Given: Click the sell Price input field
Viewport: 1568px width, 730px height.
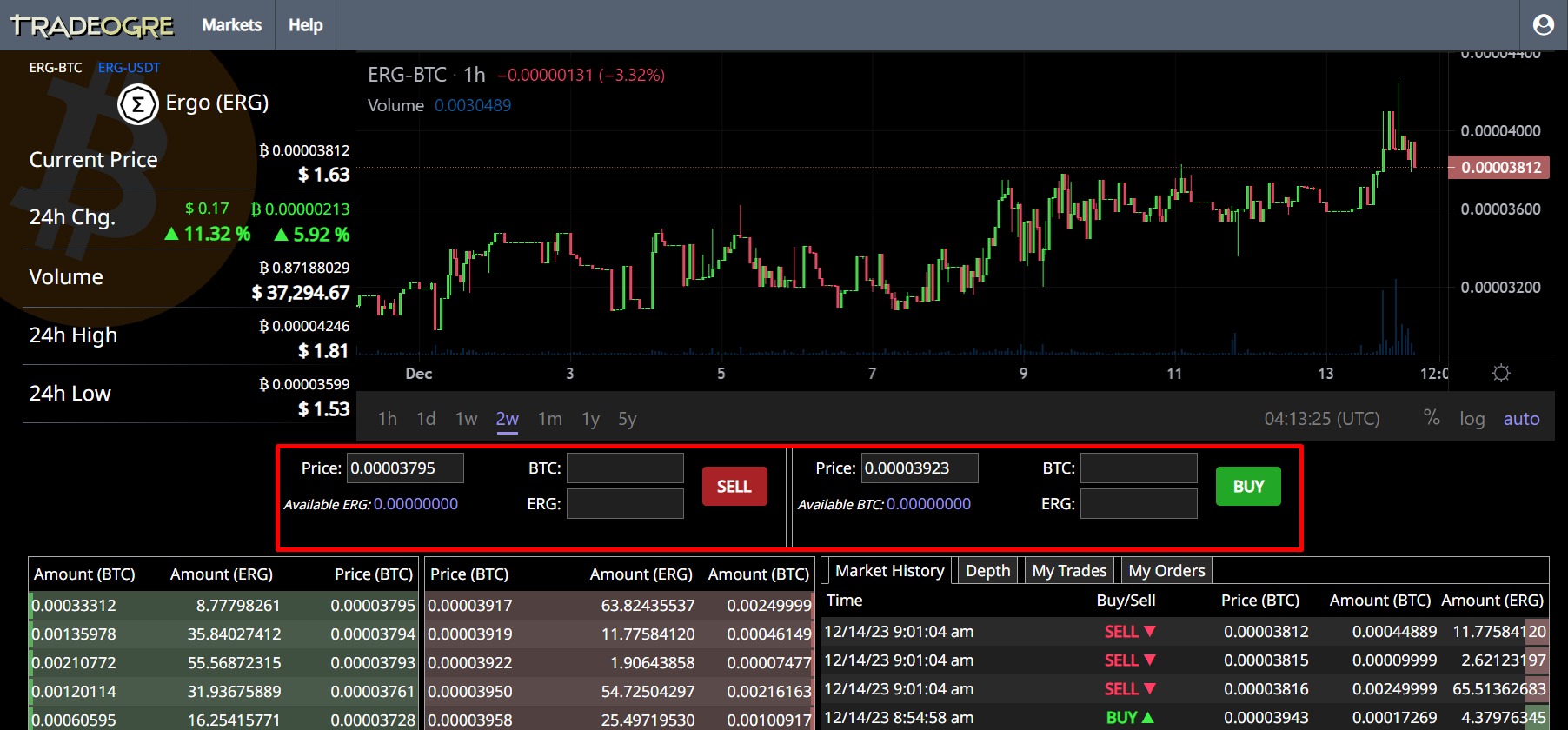Looking at the screenshot, I should click(x=405, y=468).
